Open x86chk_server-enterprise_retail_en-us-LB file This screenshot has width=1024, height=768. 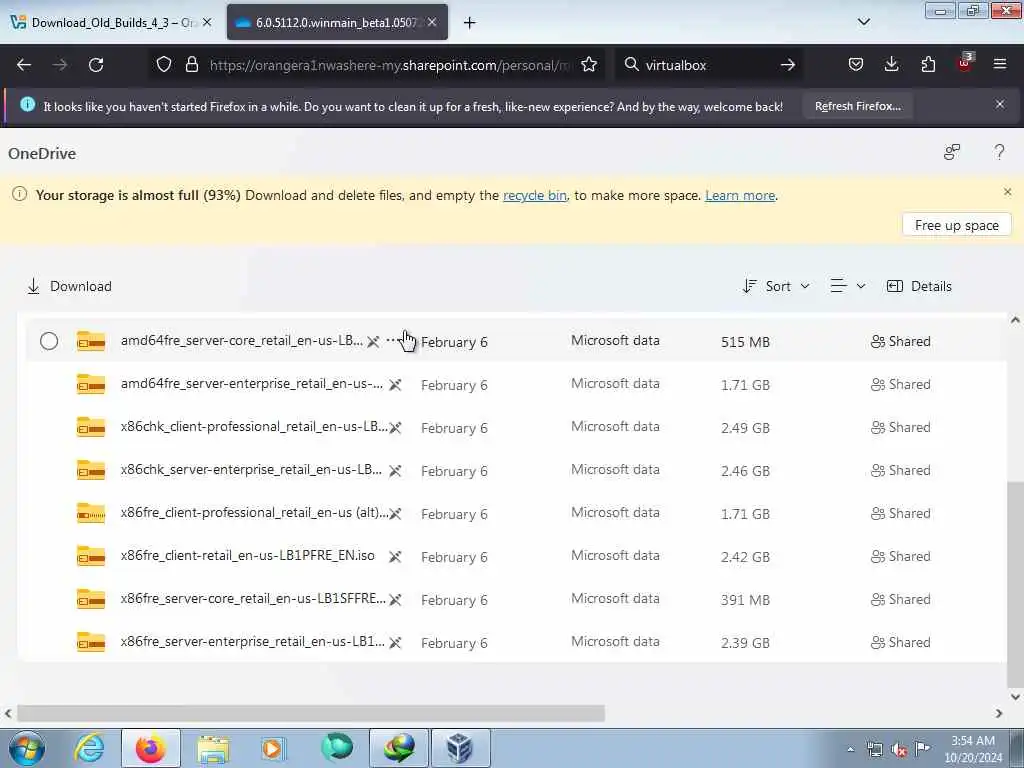click(x=251, y=470)
